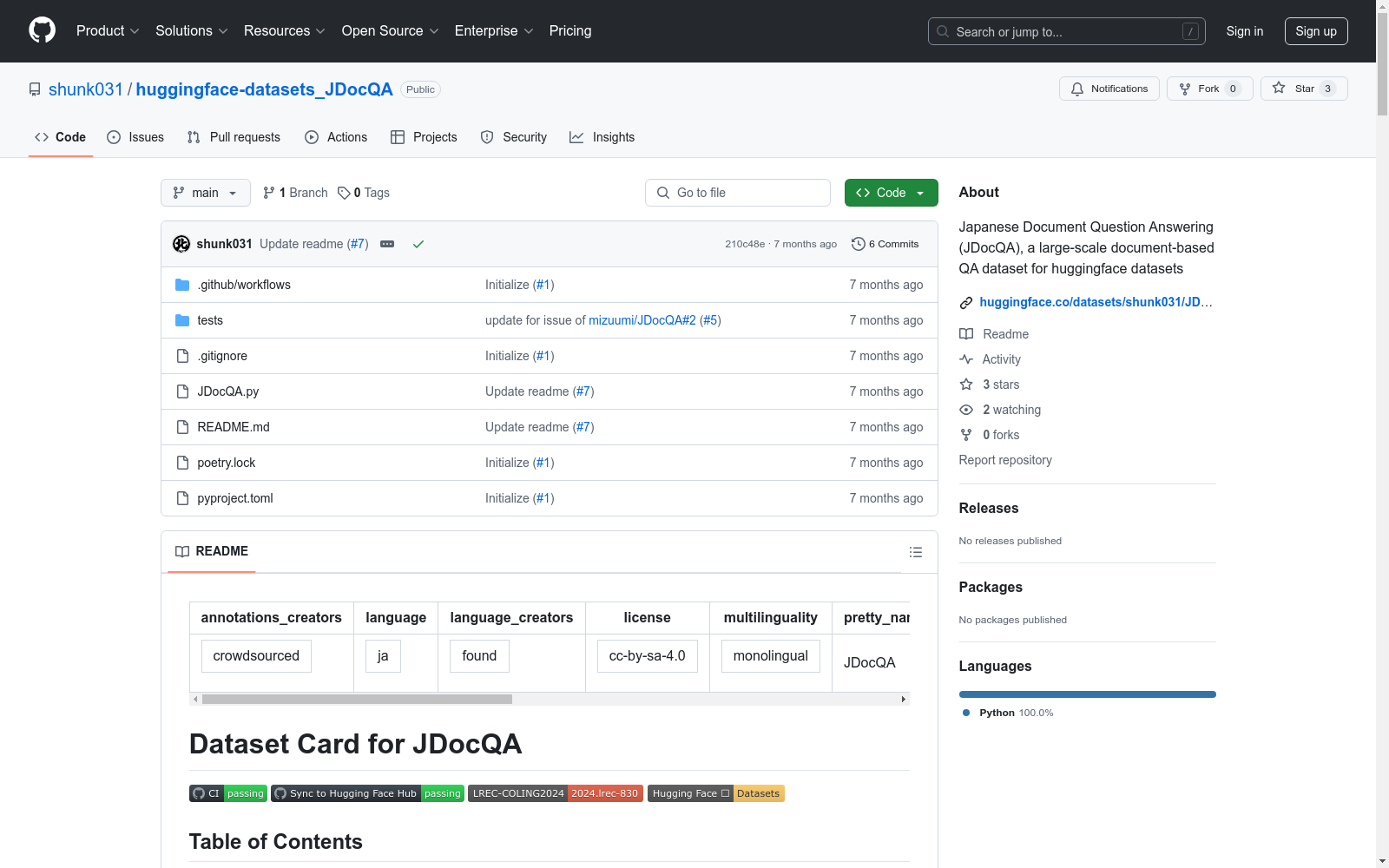Image resolution: width=1389 pixels, height=868 pixels.
Task: Click the green commit status checkmark
Action: pos(418,244)
